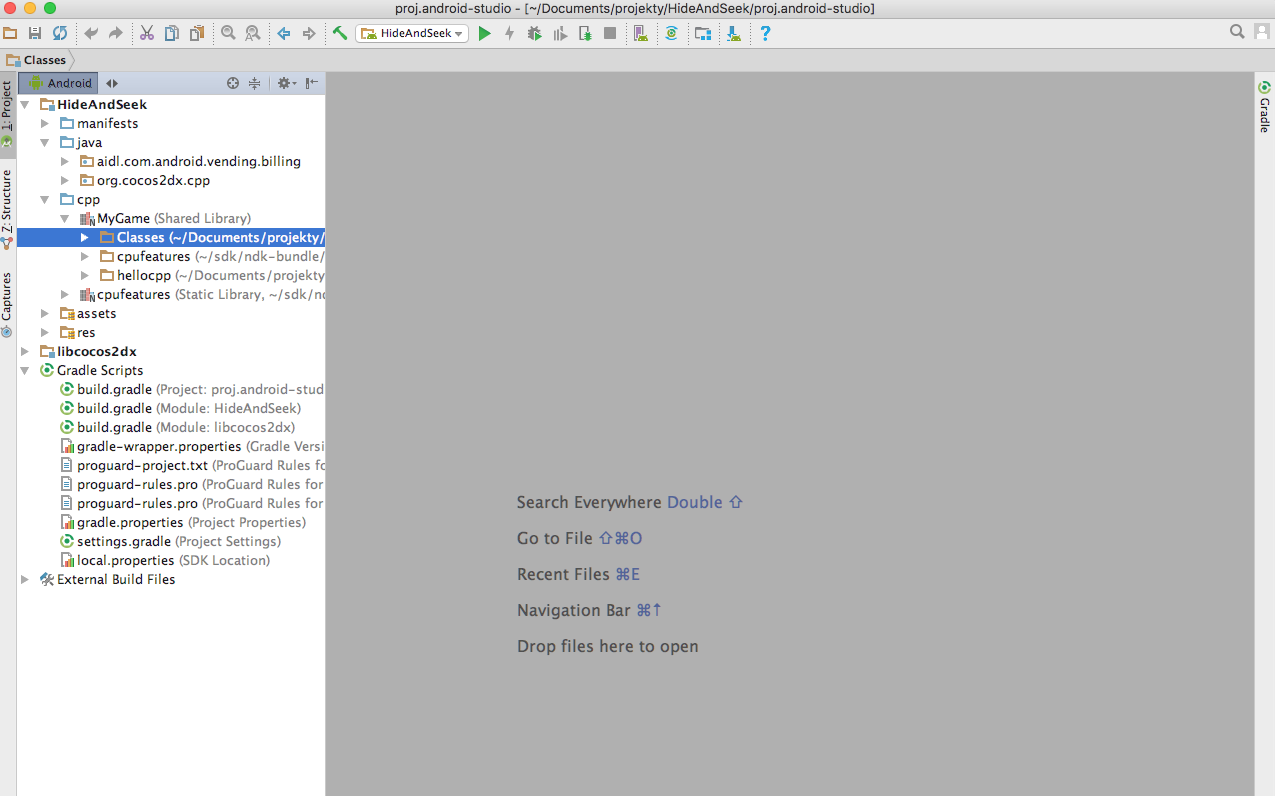Open Search Everywhere magnifier at top right
The width and height of the screenshot is (1275, 796).
(1237, 32)
